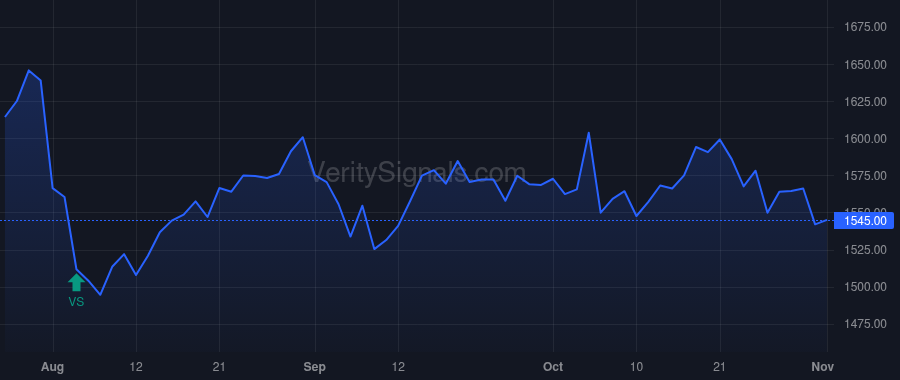Click the 1525.00 price axis label
Viewport: 900px width, 380px height.
tap(866, 250)
